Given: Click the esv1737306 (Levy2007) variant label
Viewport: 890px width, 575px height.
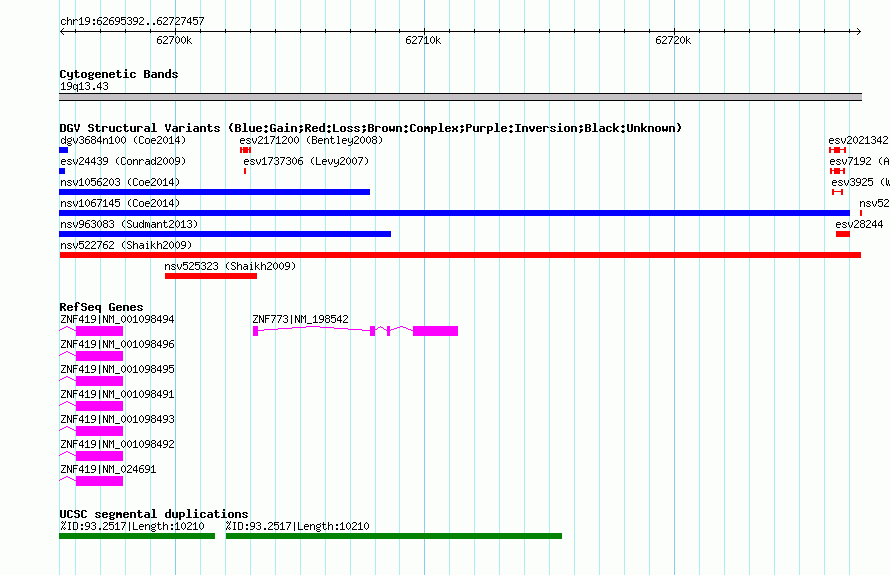Looking at the screenshot, I should click(x=306, y=161).
